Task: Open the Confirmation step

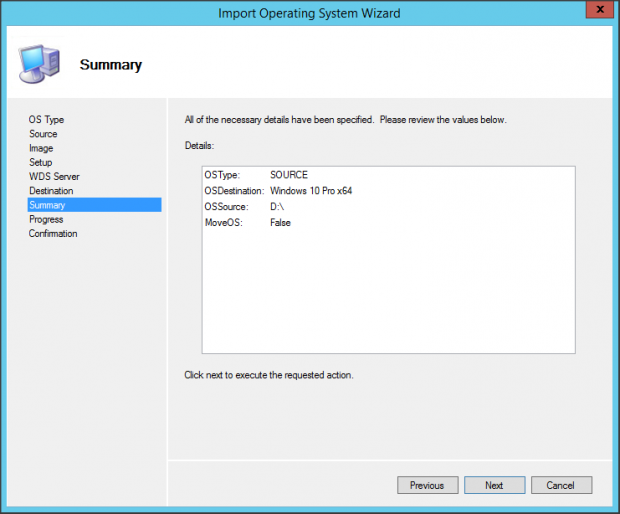Action: pos(53,234)
